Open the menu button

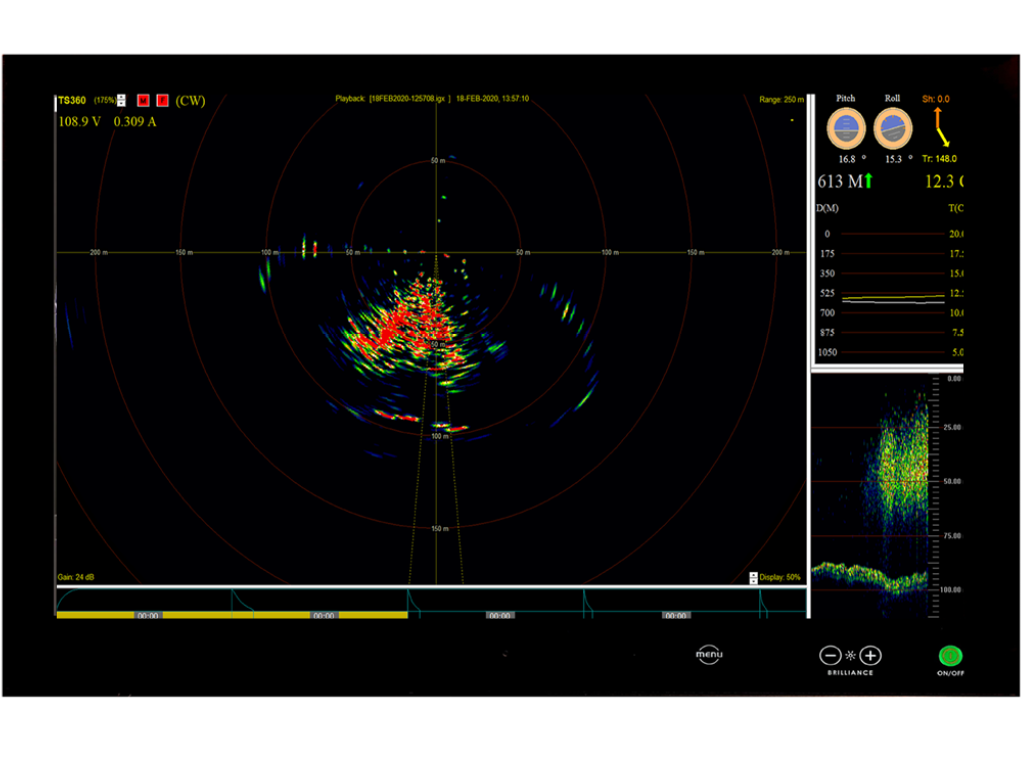click(709, 654)
